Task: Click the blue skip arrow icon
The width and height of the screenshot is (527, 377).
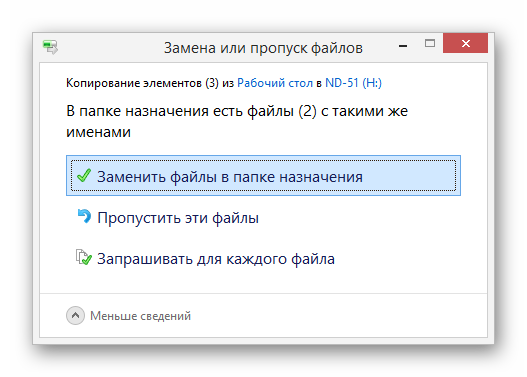Action: tap(84, 216)
